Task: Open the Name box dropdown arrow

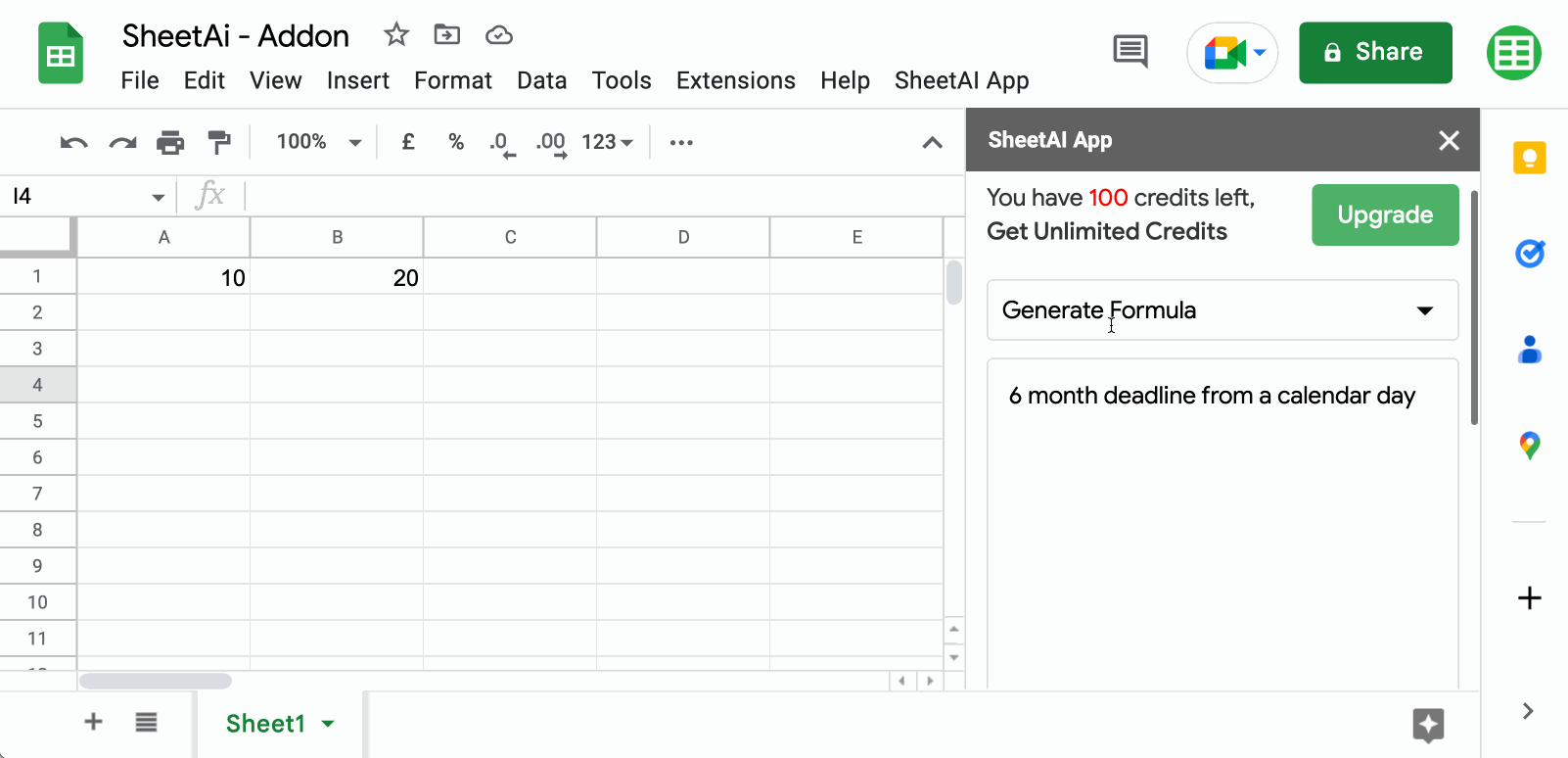Action: click(159, 197)
